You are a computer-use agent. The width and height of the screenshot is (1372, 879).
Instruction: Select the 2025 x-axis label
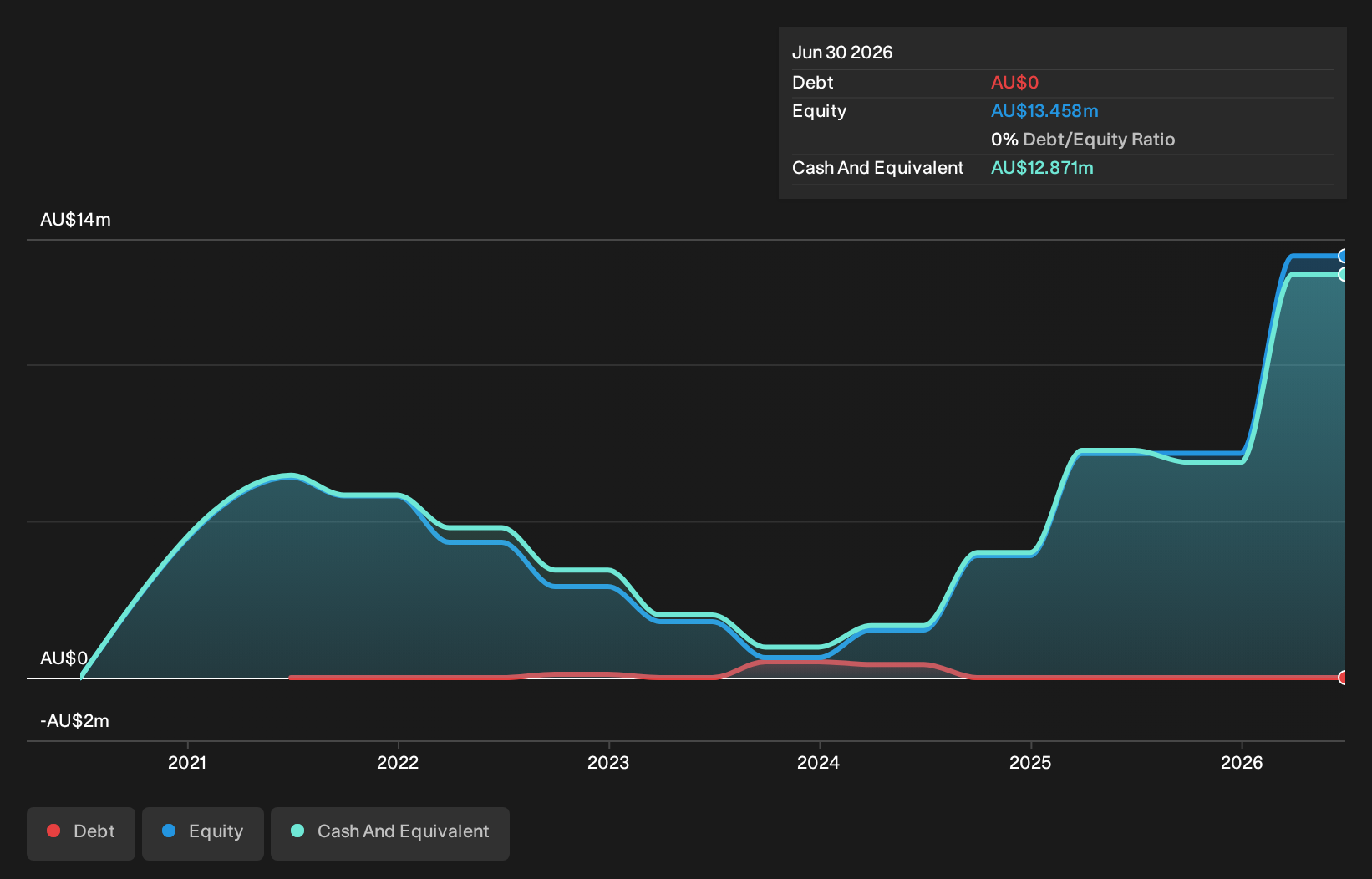tap(1030, 762)
